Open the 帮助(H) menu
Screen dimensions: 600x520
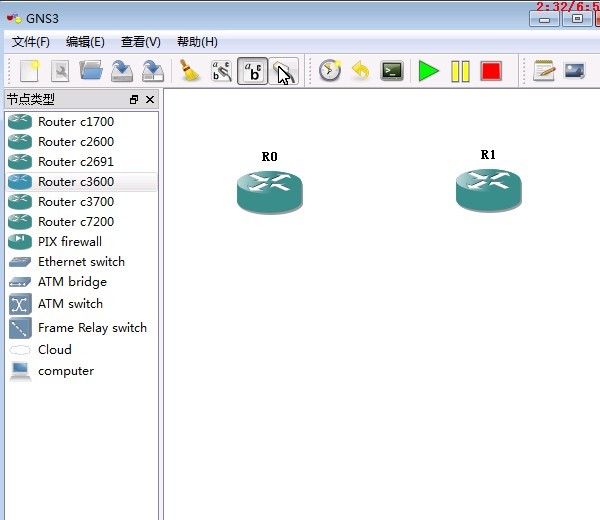click(197, 42)
